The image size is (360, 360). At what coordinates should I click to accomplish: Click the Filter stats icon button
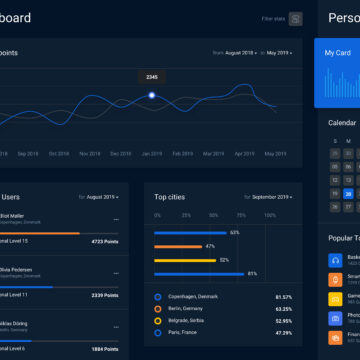click(295, 19)
